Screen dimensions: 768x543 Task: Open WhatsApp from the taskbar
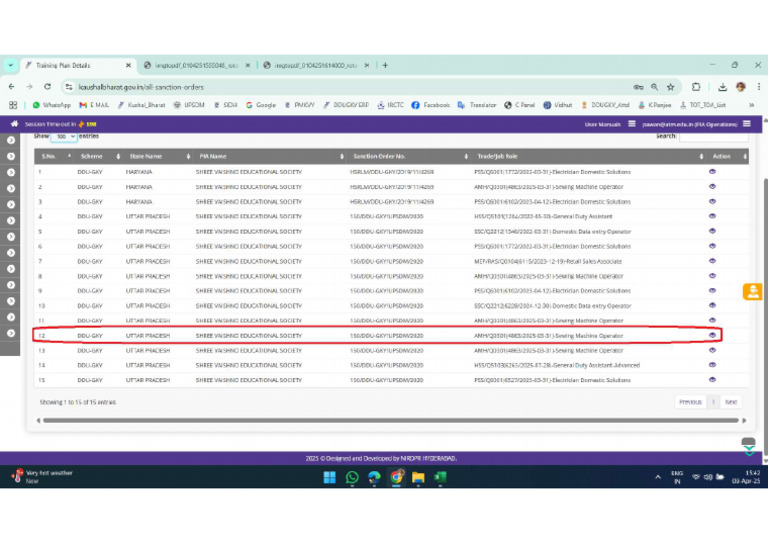coord(352,477)
